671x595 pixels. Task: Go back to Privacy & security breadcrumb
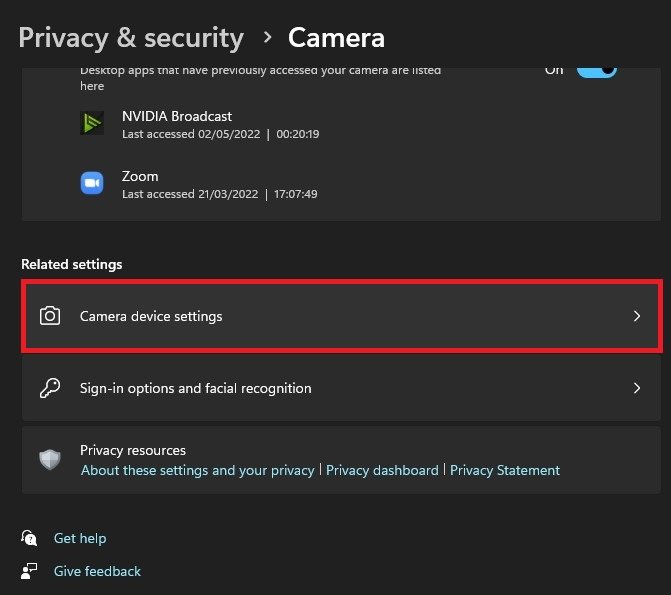pyautogui.click(x=131, y=38)
